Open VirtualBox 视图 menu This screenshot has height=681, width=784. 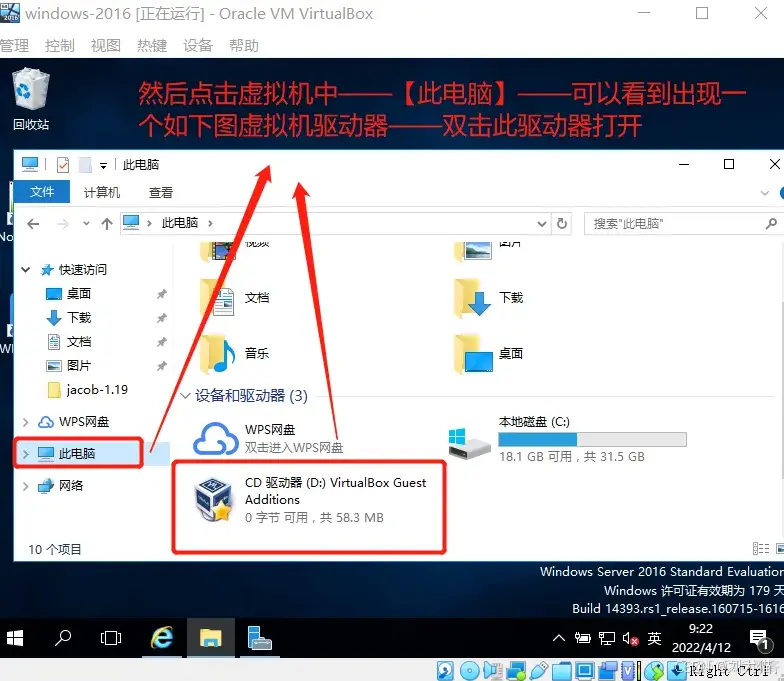[x=106, y=46]
